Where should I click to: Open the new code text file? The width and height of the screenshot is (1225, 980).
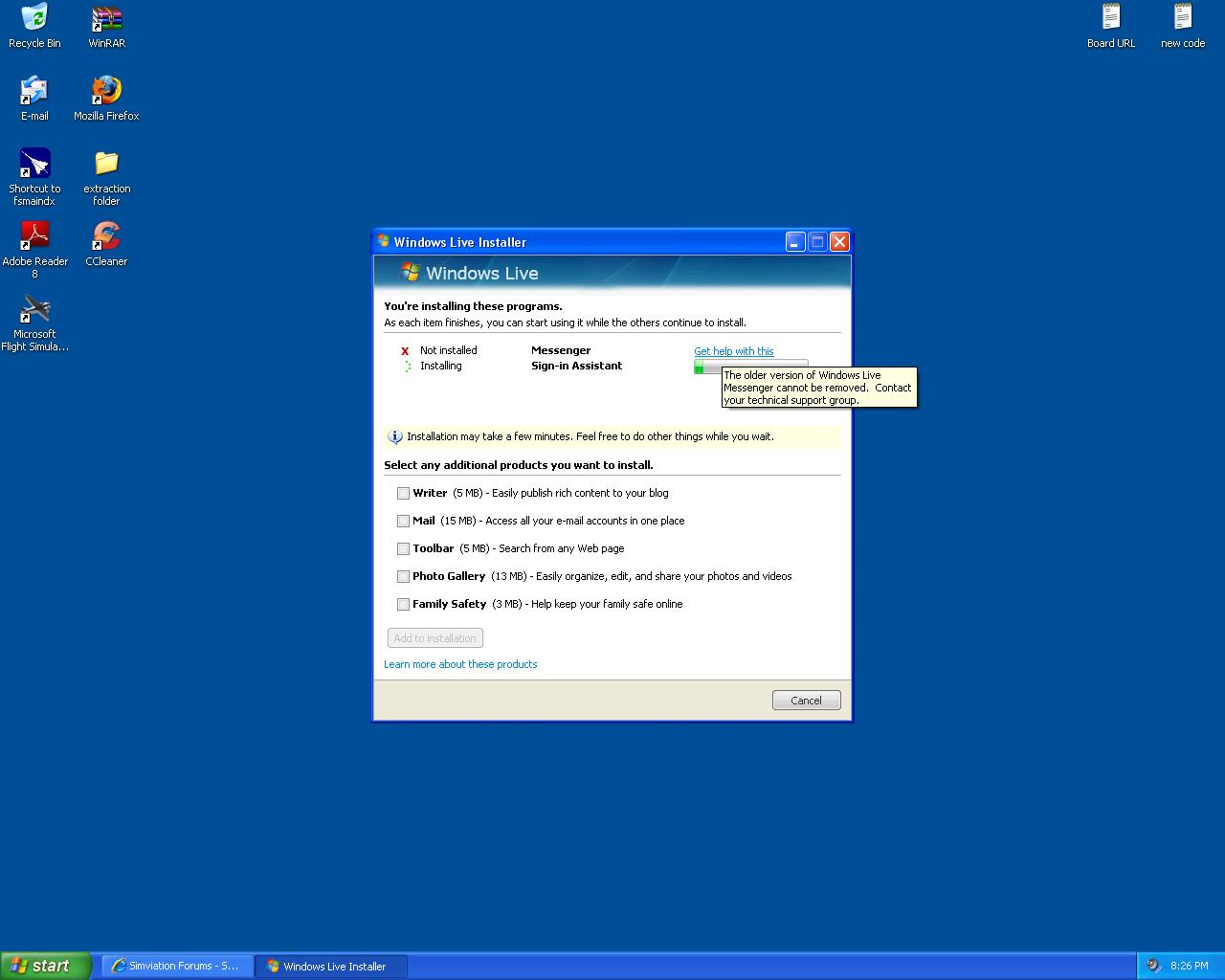pyautogui.click(x=1183, y=18)
